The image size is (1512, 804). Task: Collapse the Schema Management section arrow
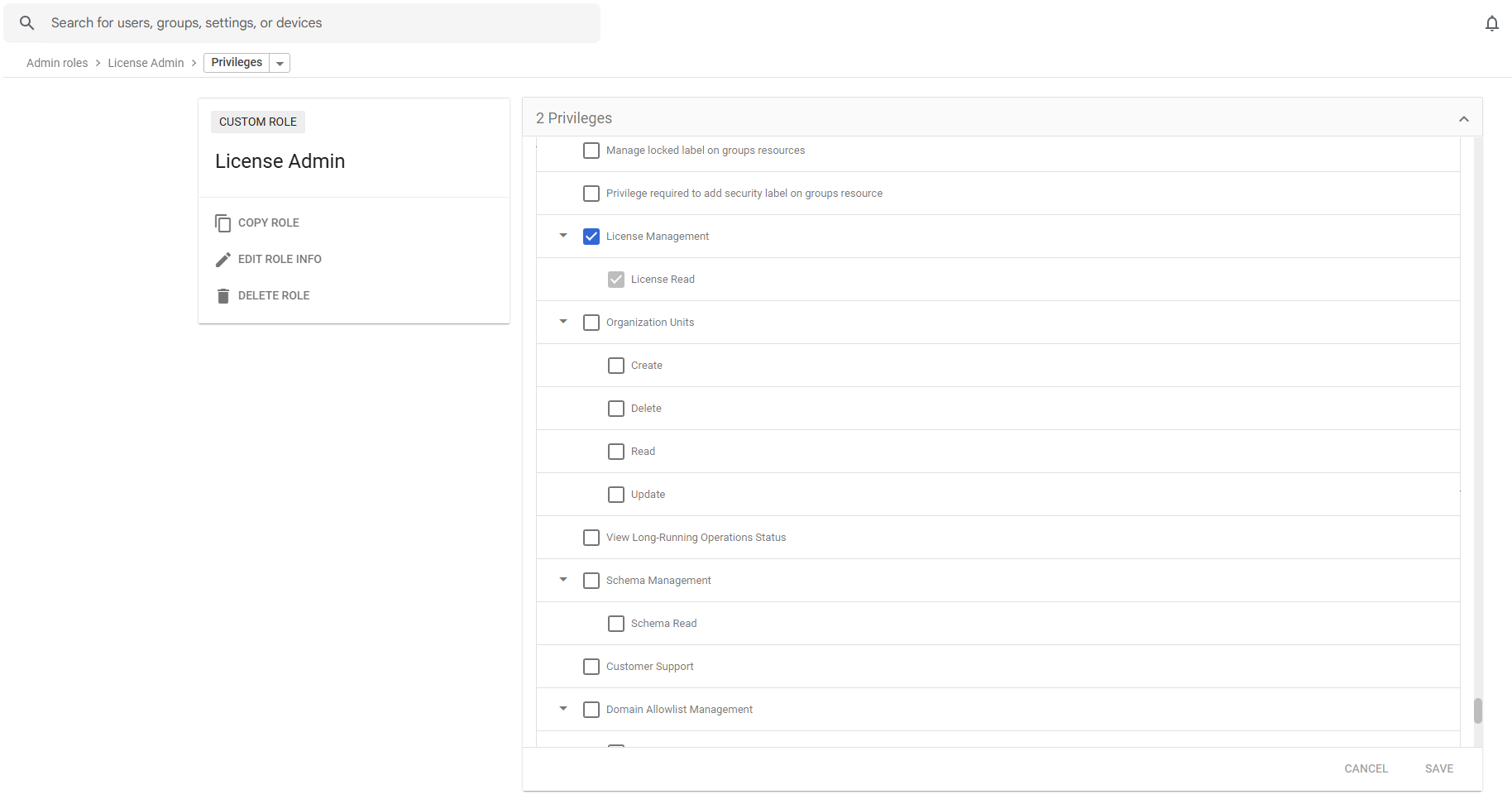click(x=563, y=580)
